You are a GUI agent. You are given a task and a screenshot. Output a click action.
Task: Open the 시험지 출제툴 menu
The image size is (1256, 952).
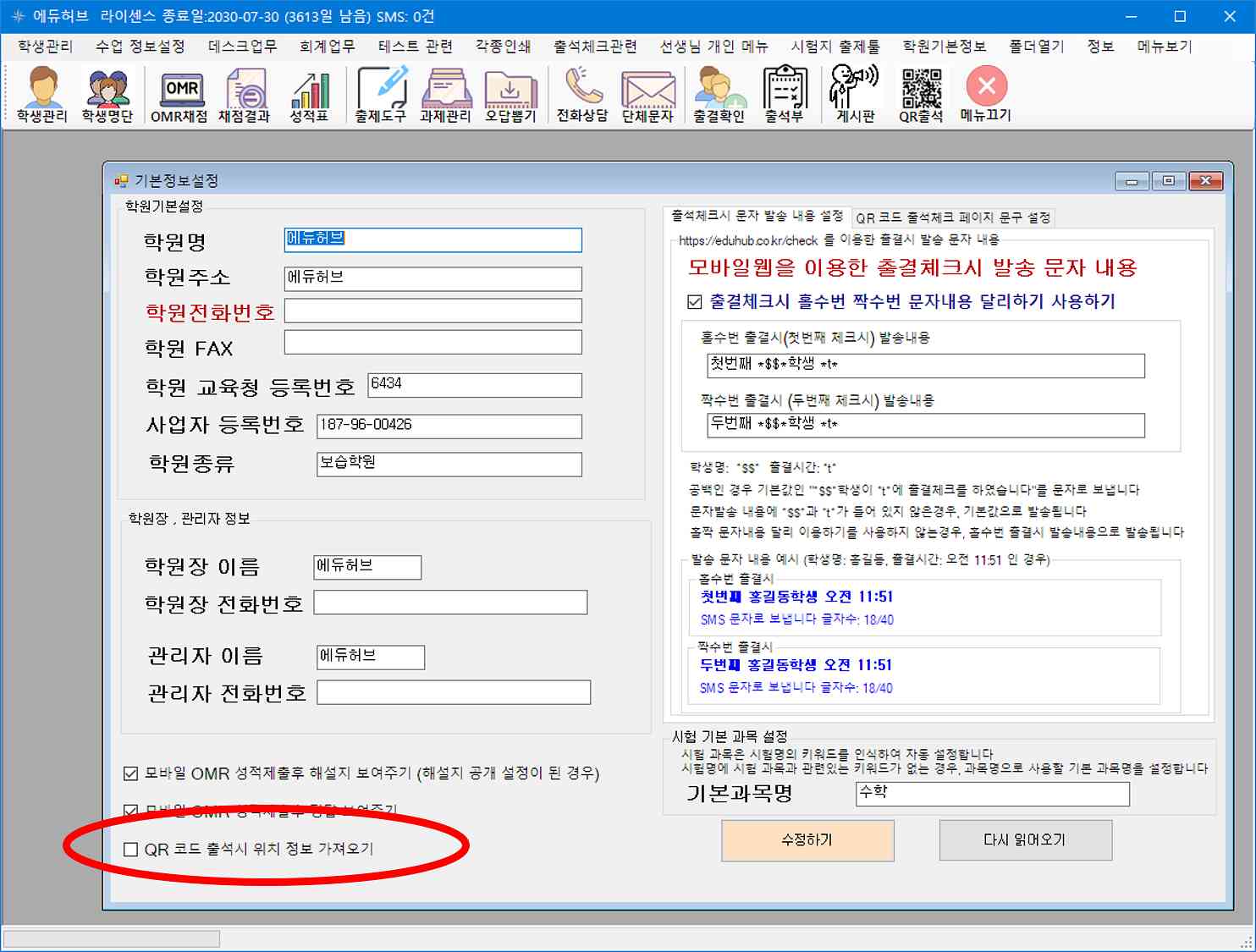point(835,47)
